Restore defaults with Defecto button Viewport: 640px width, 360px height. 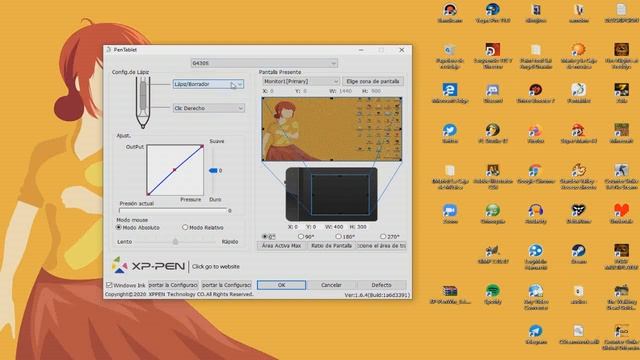tap(381, 285)
